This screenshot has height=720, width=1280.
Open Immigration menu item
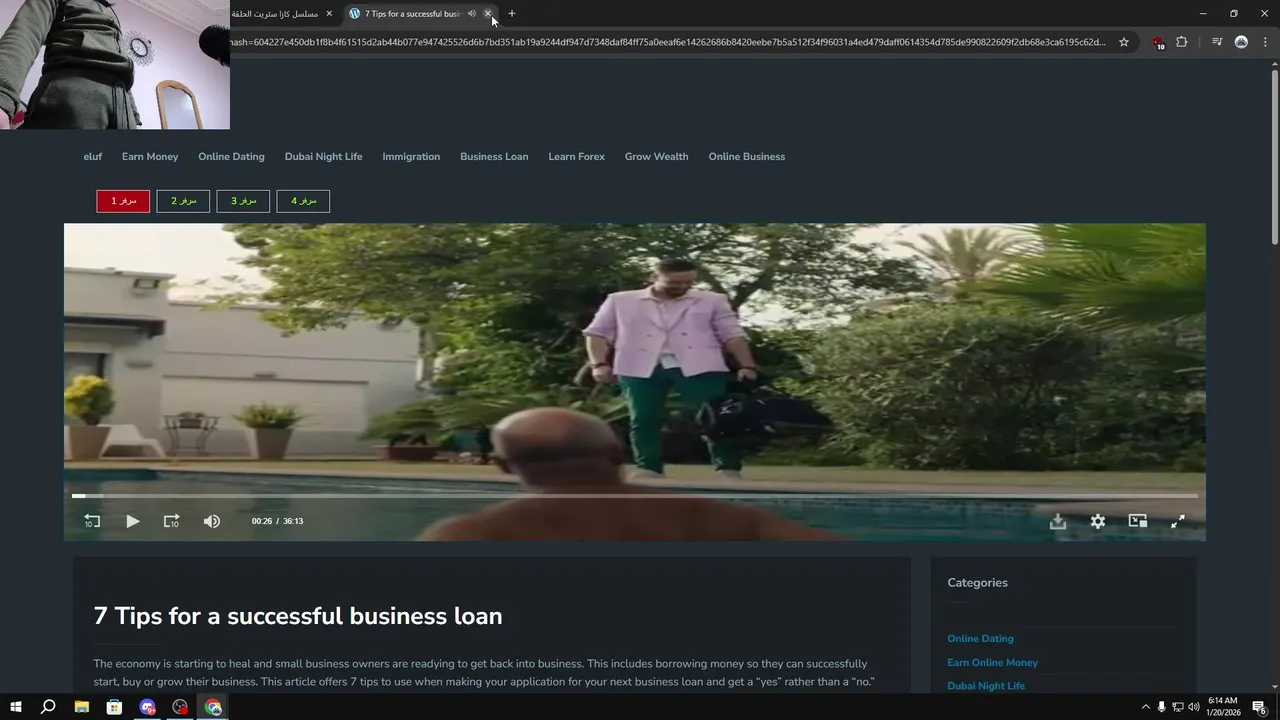[411, 157]
